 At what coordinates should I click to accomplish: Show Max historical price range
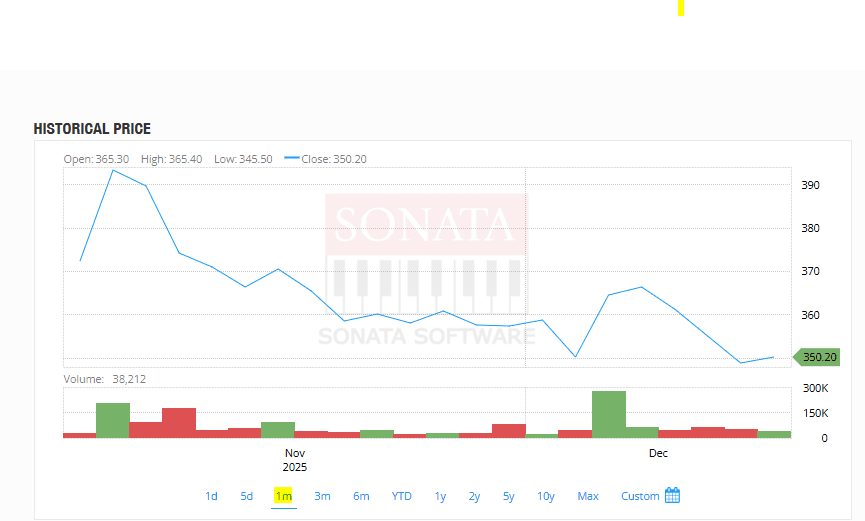(x=588, y=496)
